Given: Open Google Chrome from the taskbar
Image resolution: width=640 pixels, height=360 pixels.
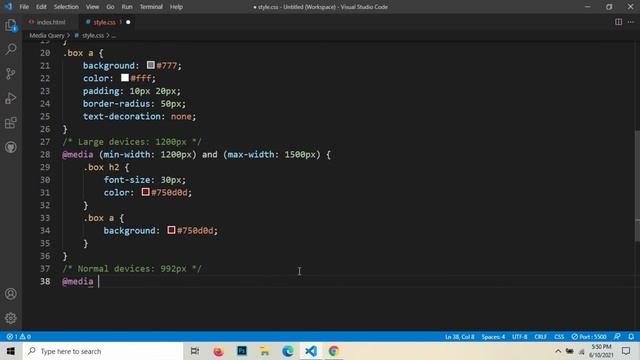Looking at the screenshot, I should point(333,351).
